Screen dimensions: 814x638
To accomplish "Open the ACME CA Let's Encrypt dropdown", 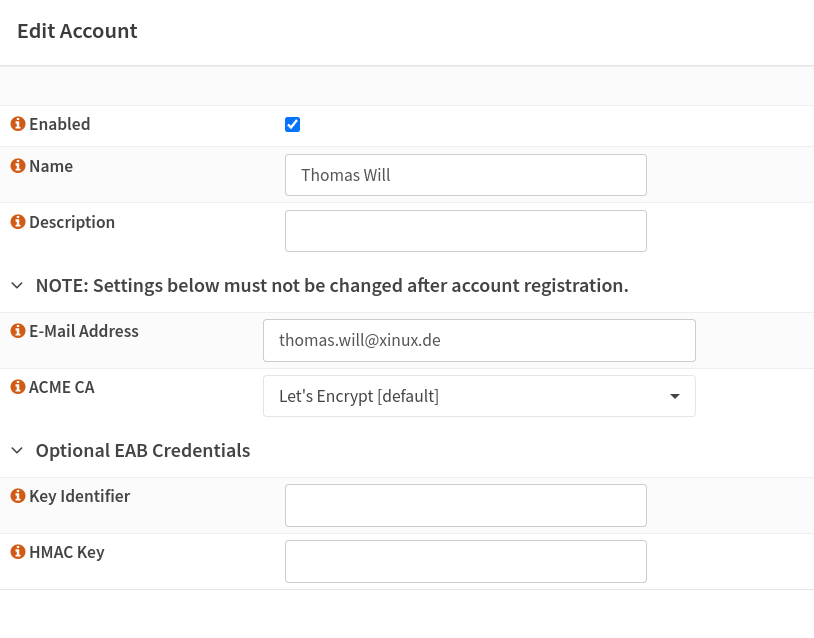I will 479,396.
